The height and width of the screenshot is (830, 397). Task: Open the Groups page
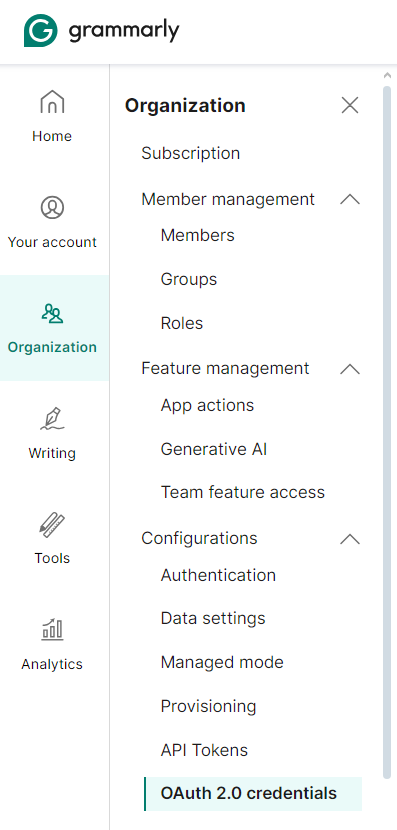(189, 279)
